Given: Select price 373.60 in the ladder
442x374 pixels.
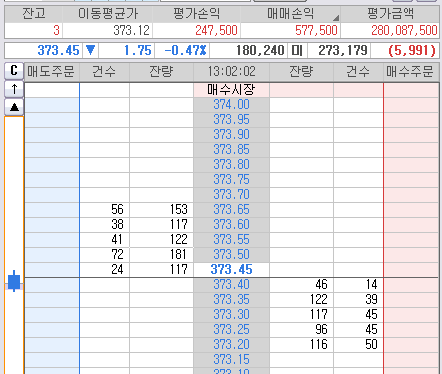Looking at the screenshot, I should click(231, 225).
